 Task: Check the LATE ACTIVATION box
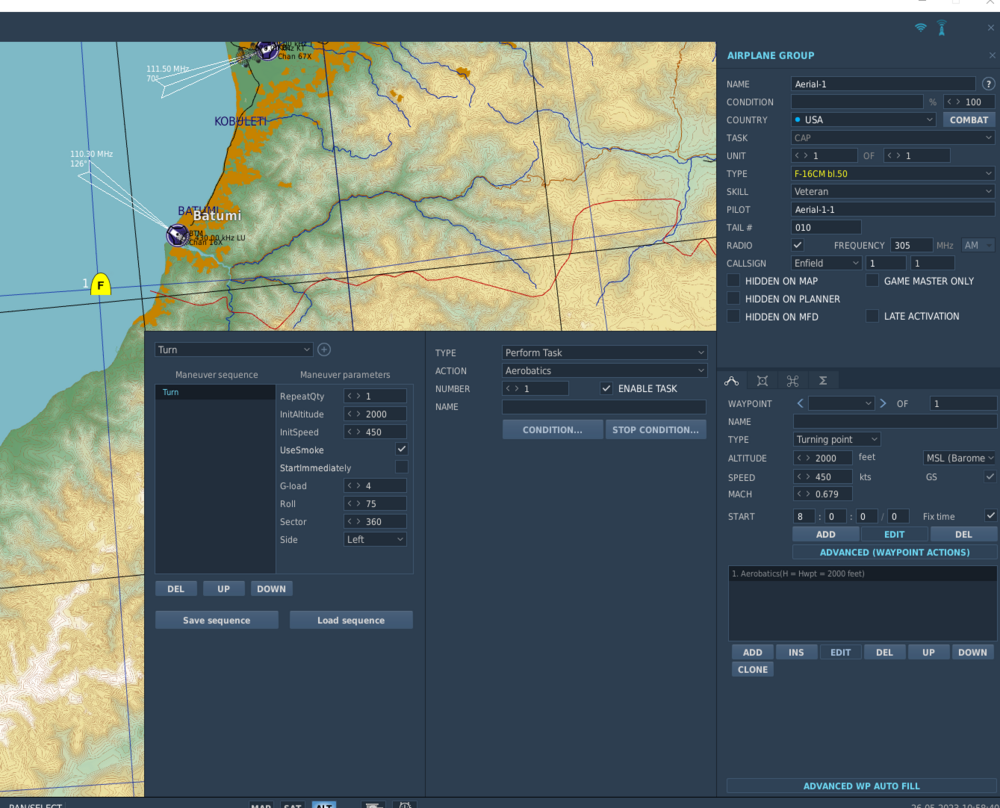tap(873, 316)
